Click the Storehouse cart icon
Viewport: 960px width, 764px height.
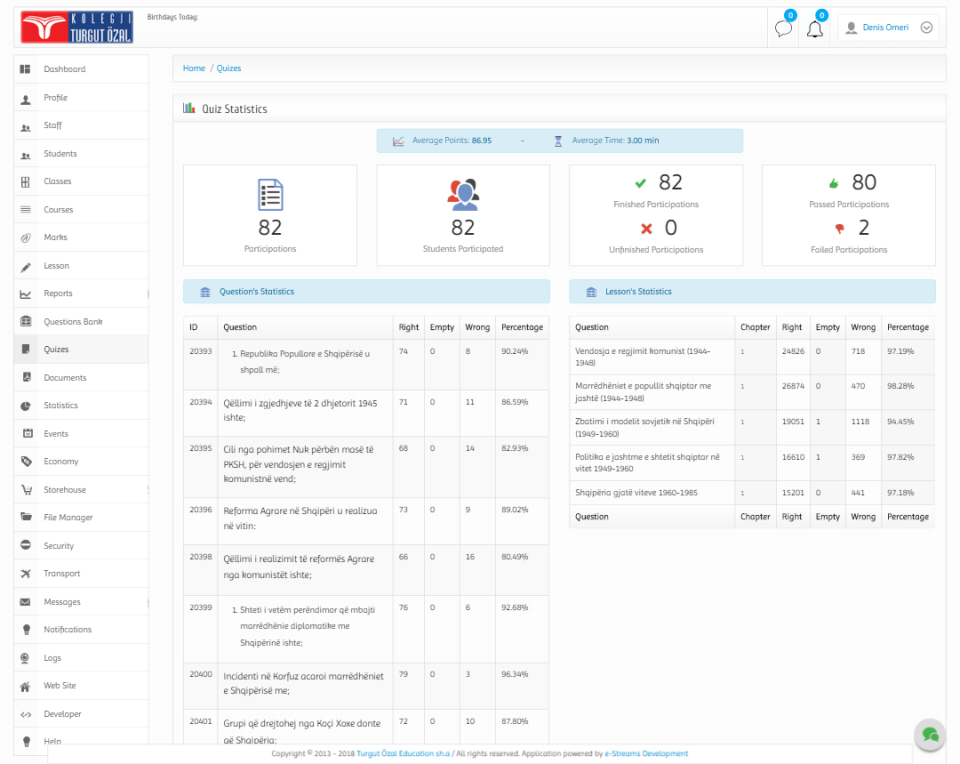pos(26,490)
